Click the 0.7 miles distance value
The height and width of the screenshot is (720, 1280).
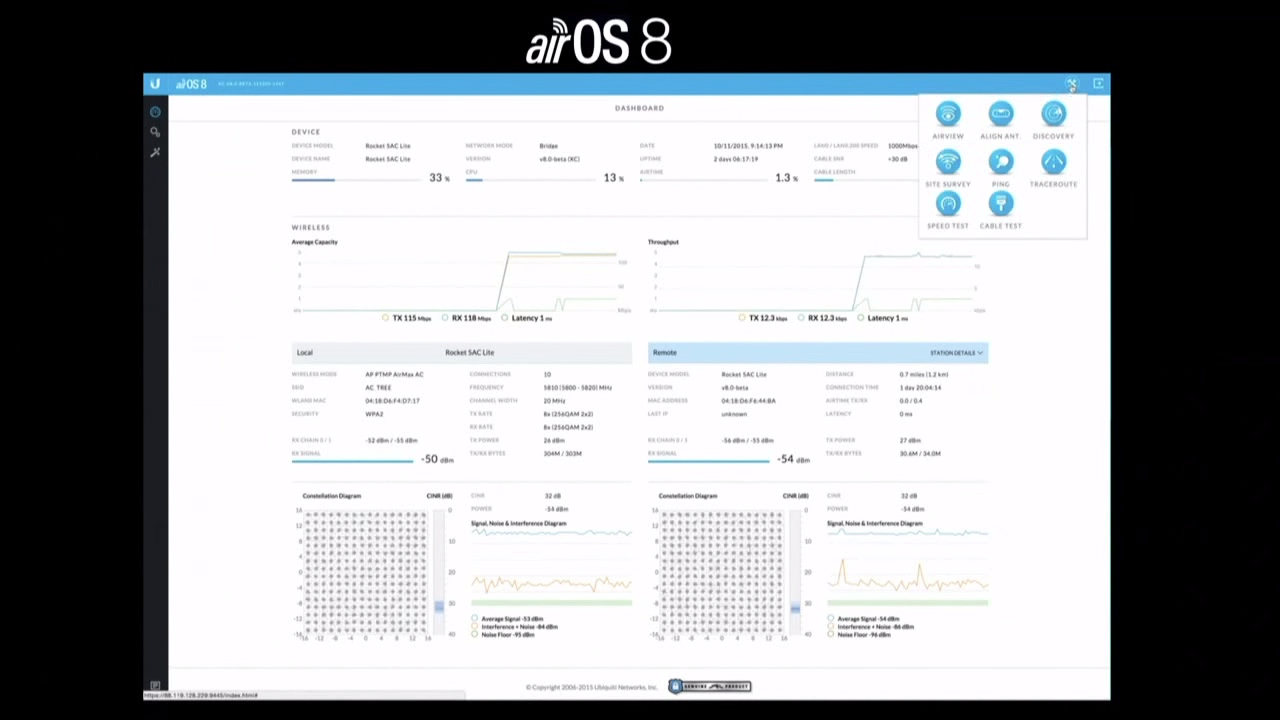pos(923,374)
